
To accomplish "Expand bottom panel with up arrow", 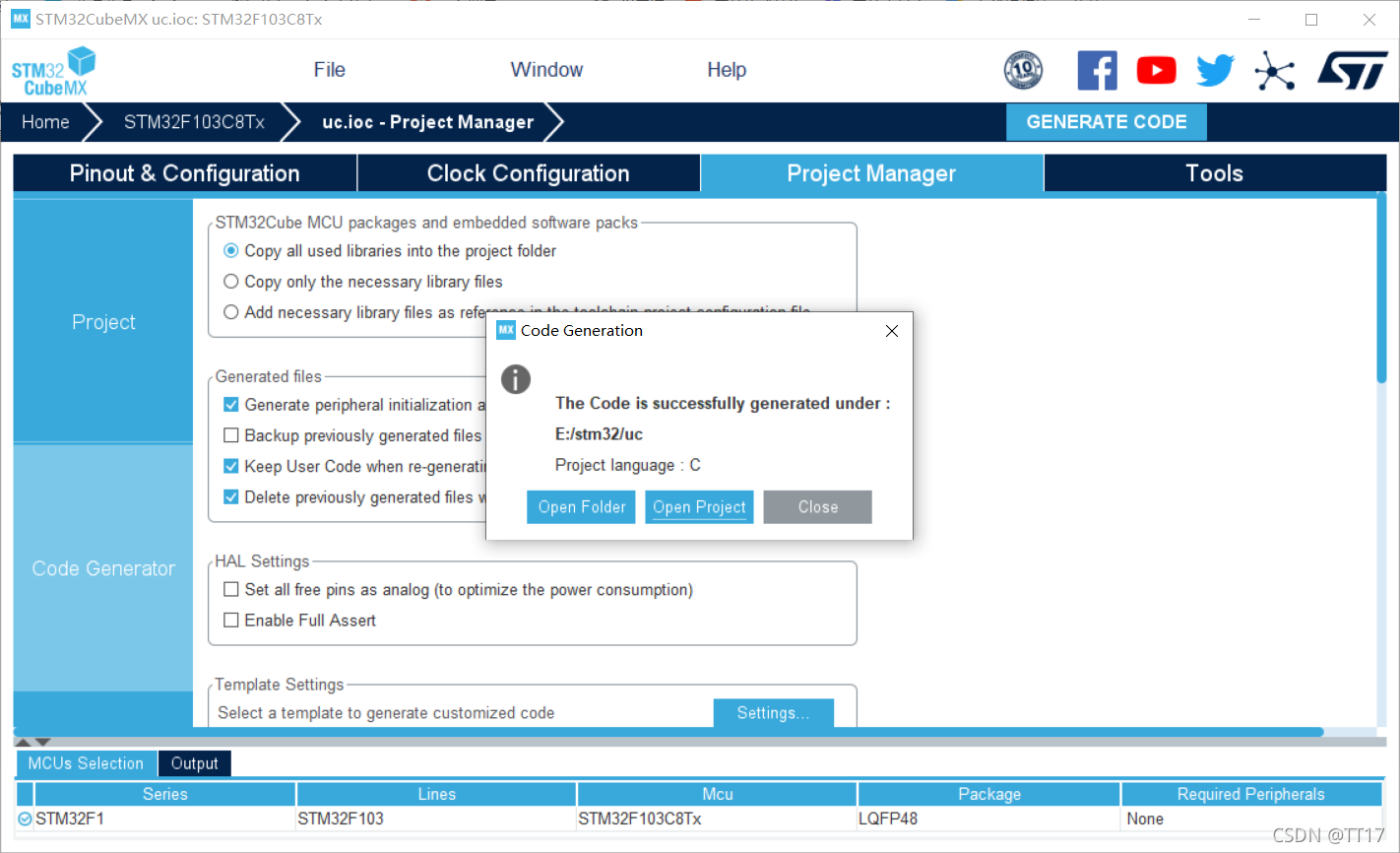I will [x=25, y=742].
